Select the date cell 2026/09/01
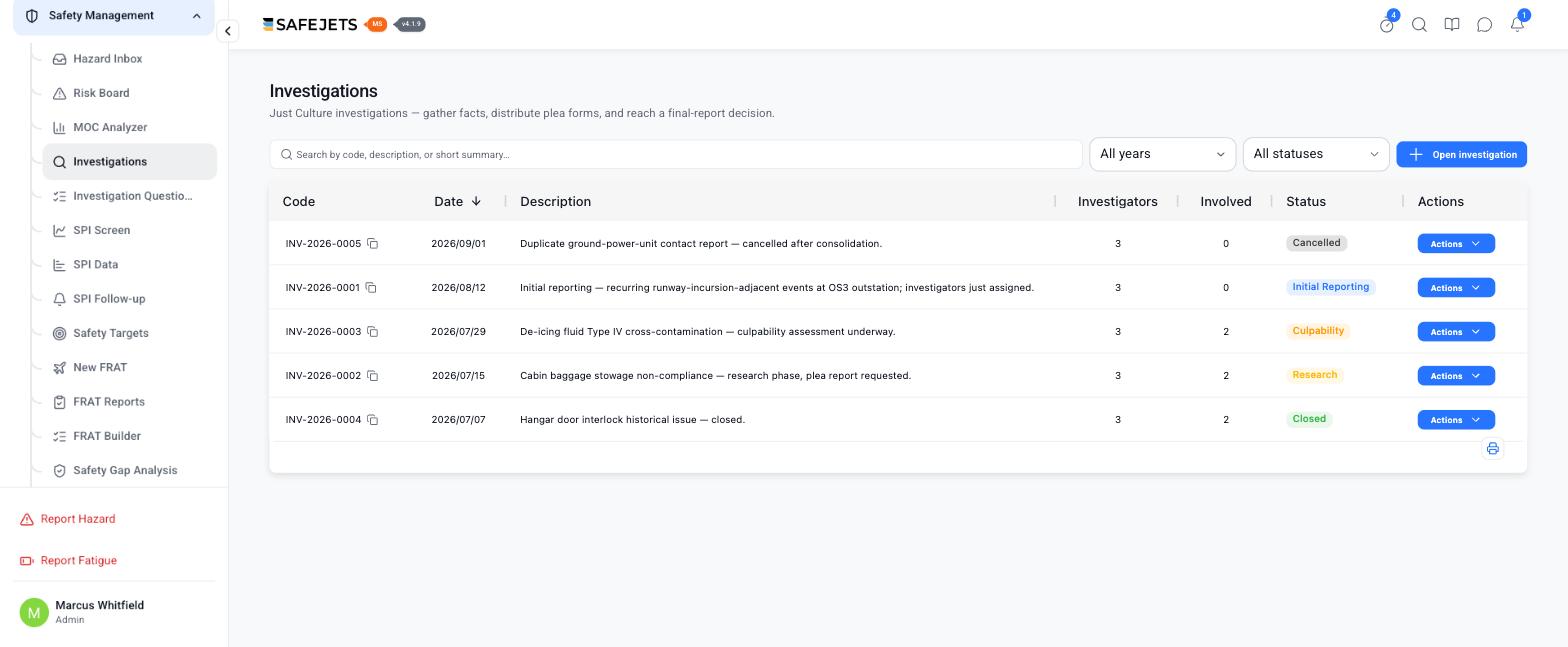The width and height of the screenshot is (1568, 647). [458, 244]
